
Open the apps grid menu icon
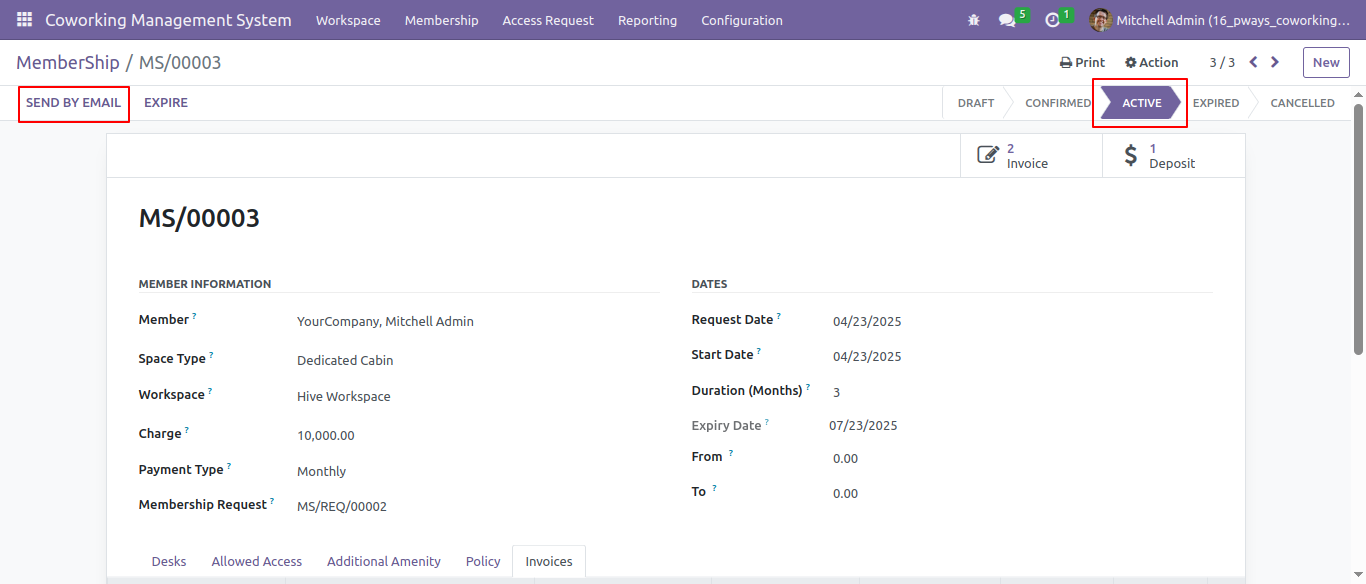point(24,20)
